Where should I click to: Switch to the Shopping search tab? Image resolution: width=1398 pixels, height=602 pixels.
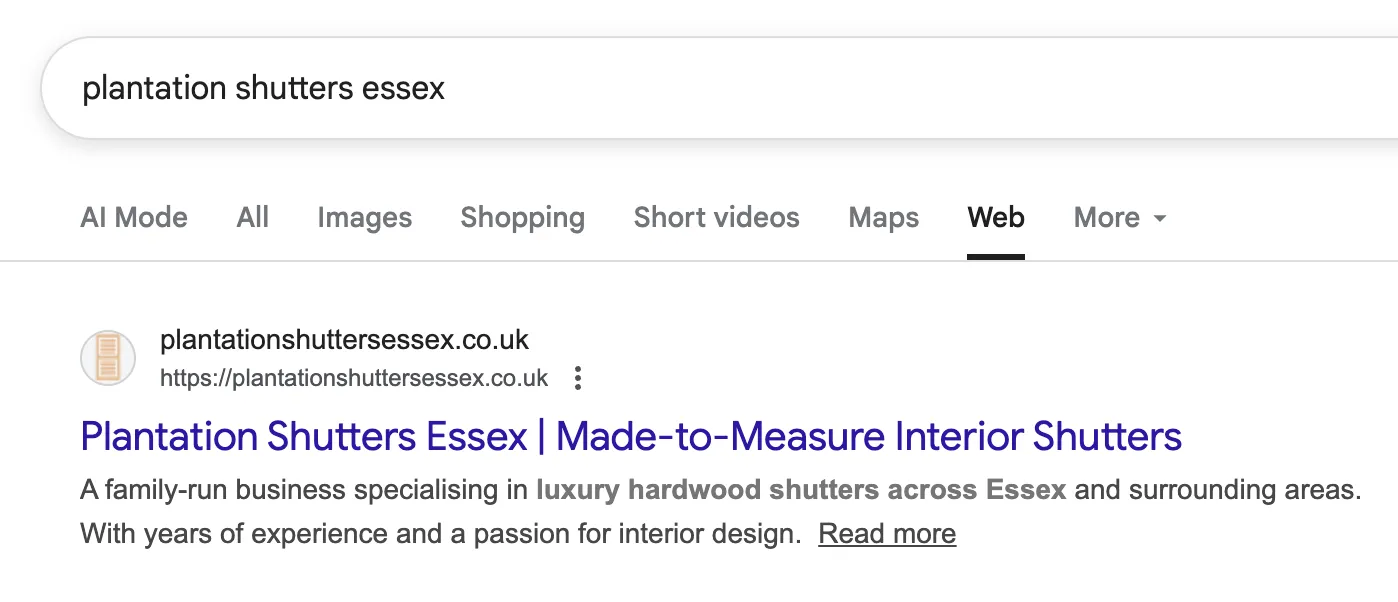pos(522,217)
